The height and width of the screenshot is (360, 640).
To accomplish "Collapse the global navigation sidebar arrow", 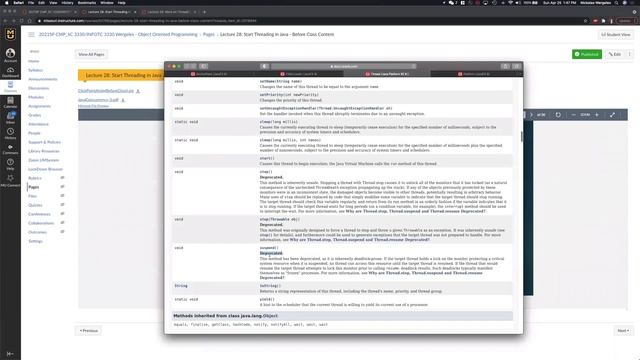I will click(x=10, y=353).
